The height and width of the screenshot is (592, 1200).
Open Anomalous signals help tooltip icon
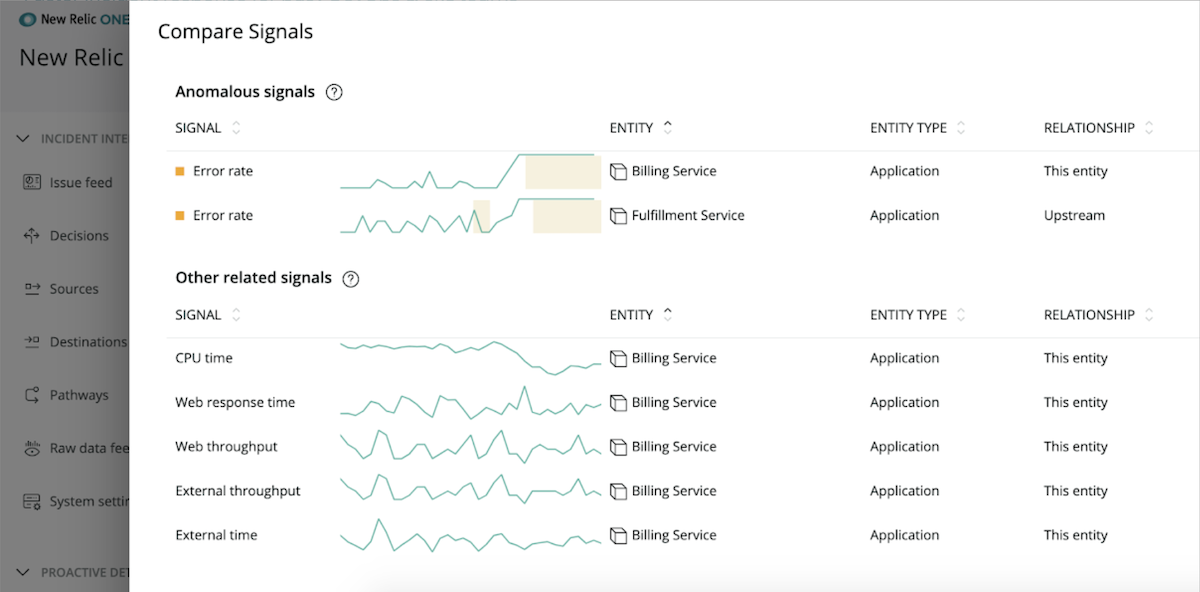pos(335,92)
